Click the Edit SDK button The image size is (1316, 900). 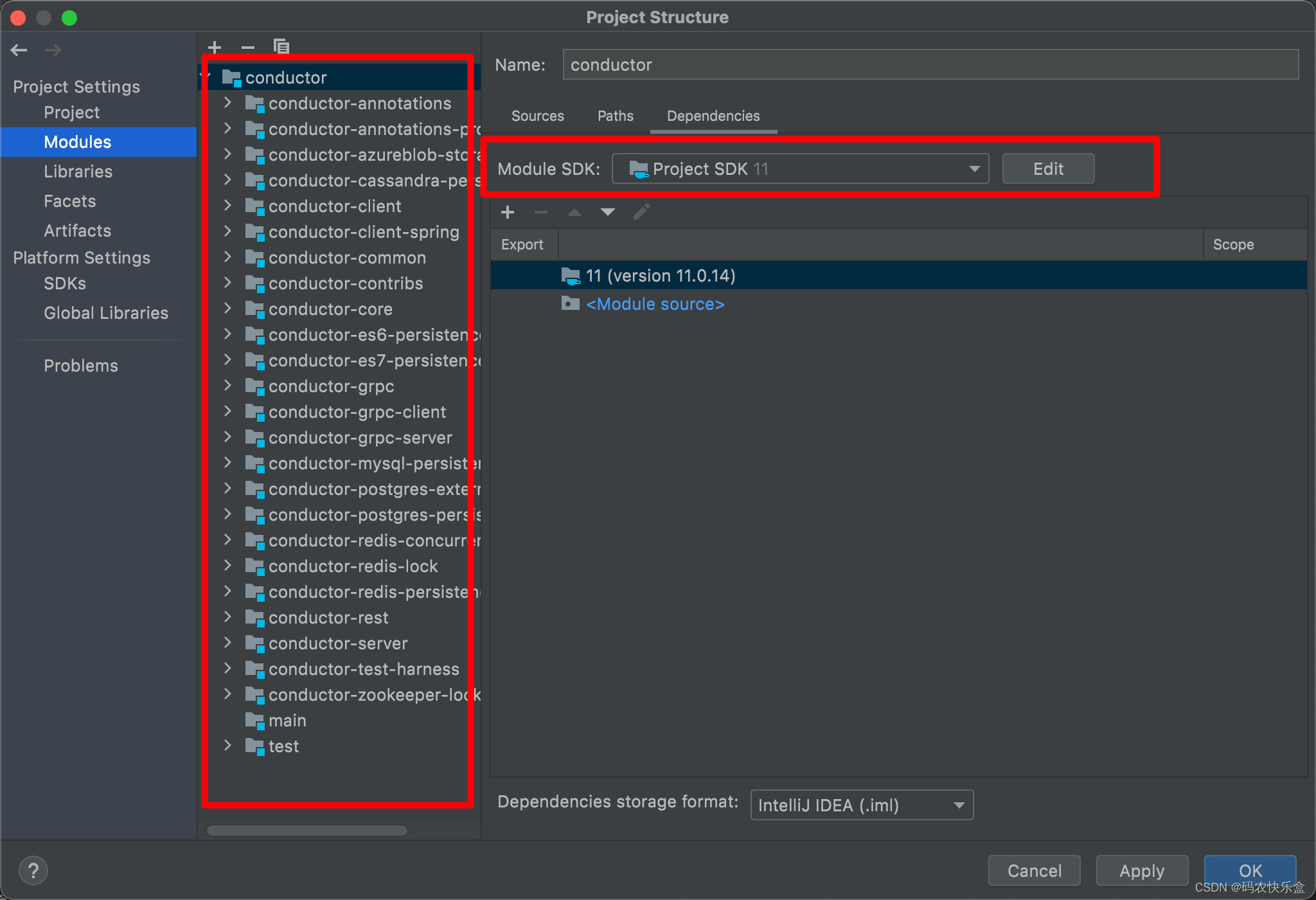(1048, 168)
